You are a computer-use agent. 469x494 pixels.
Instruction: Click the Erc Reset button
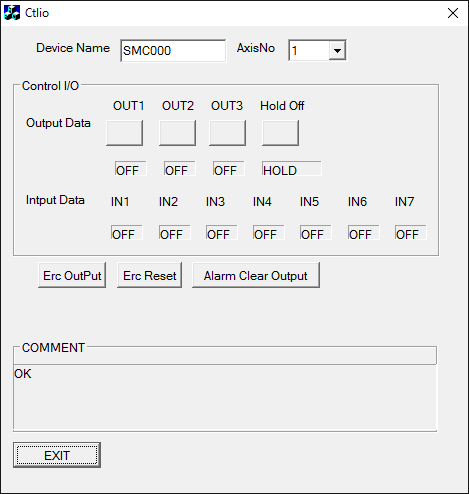(149, 275)
